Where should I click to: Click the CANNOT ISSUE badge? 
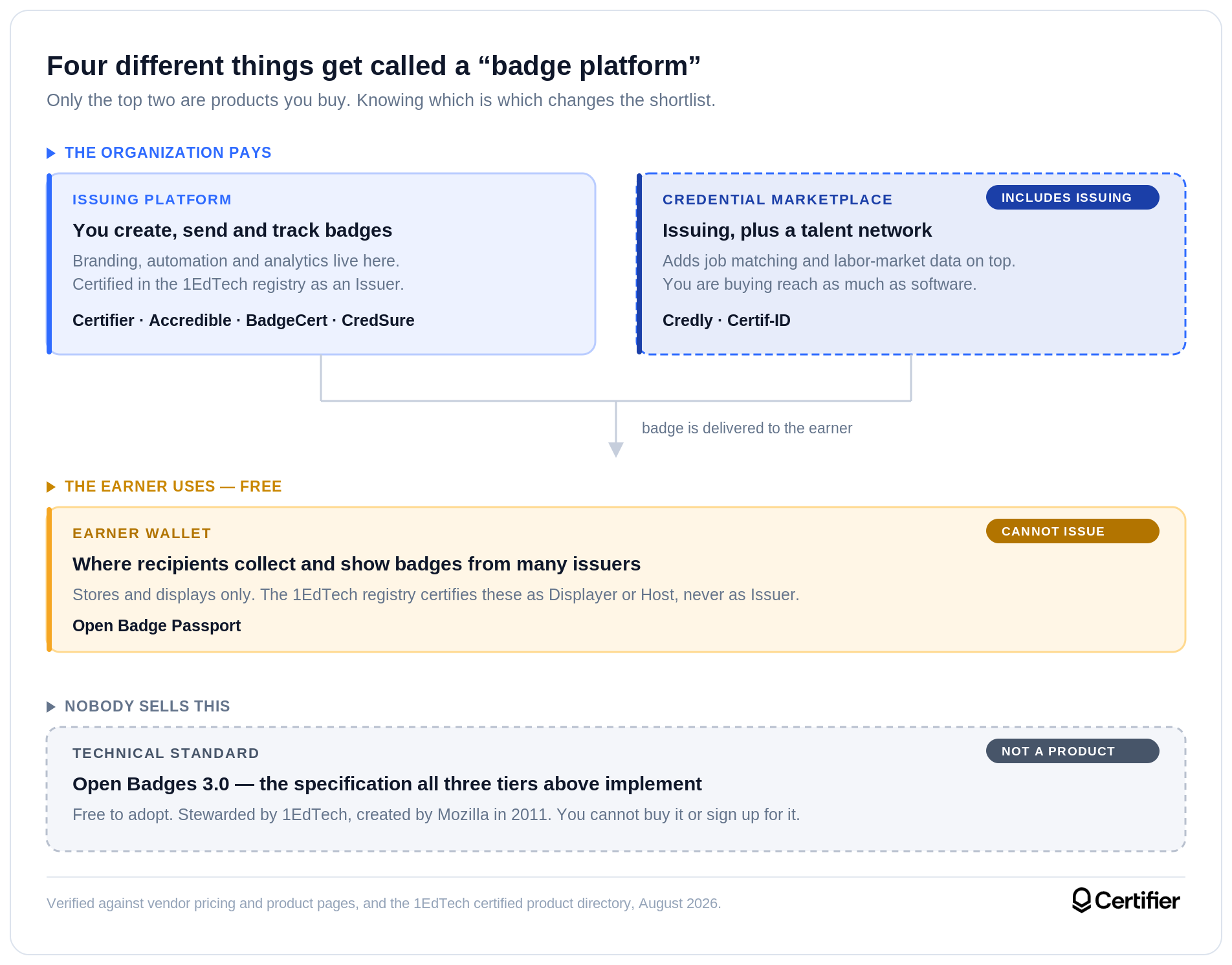tap(1072, 531)
